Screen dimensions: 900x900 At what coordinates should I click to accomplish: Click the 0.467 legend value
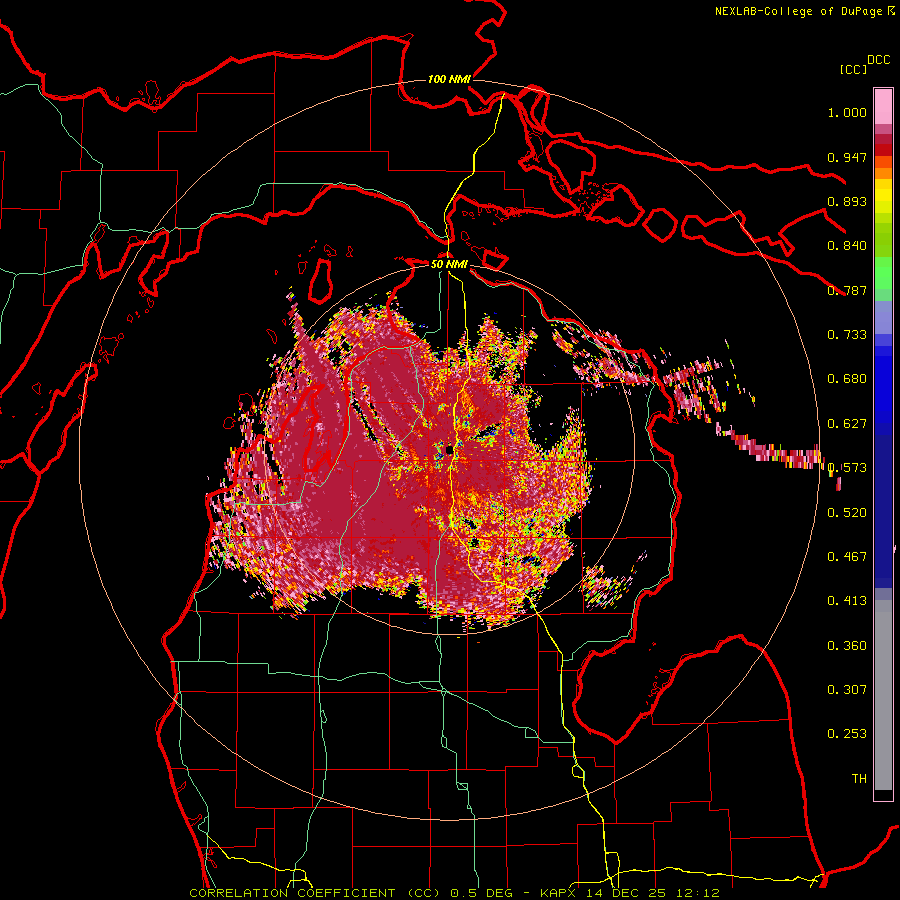tap(847, 557)
